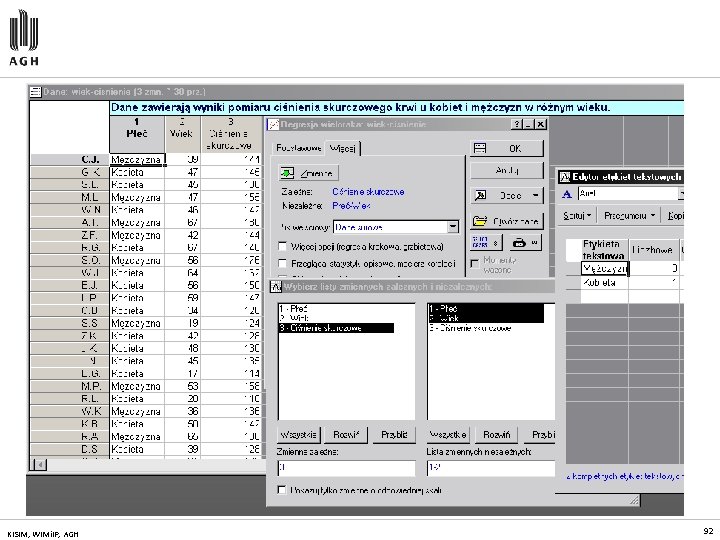
Task: Switch to the Podstawowe tab
Action: [x=298, y=148]
